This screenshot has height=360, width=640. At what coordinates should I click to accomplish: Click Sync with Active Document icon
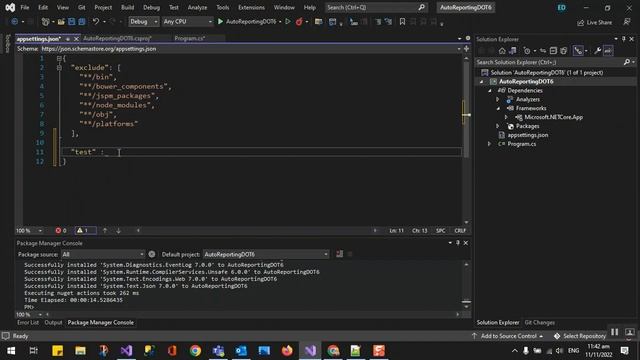coord(542,51)
